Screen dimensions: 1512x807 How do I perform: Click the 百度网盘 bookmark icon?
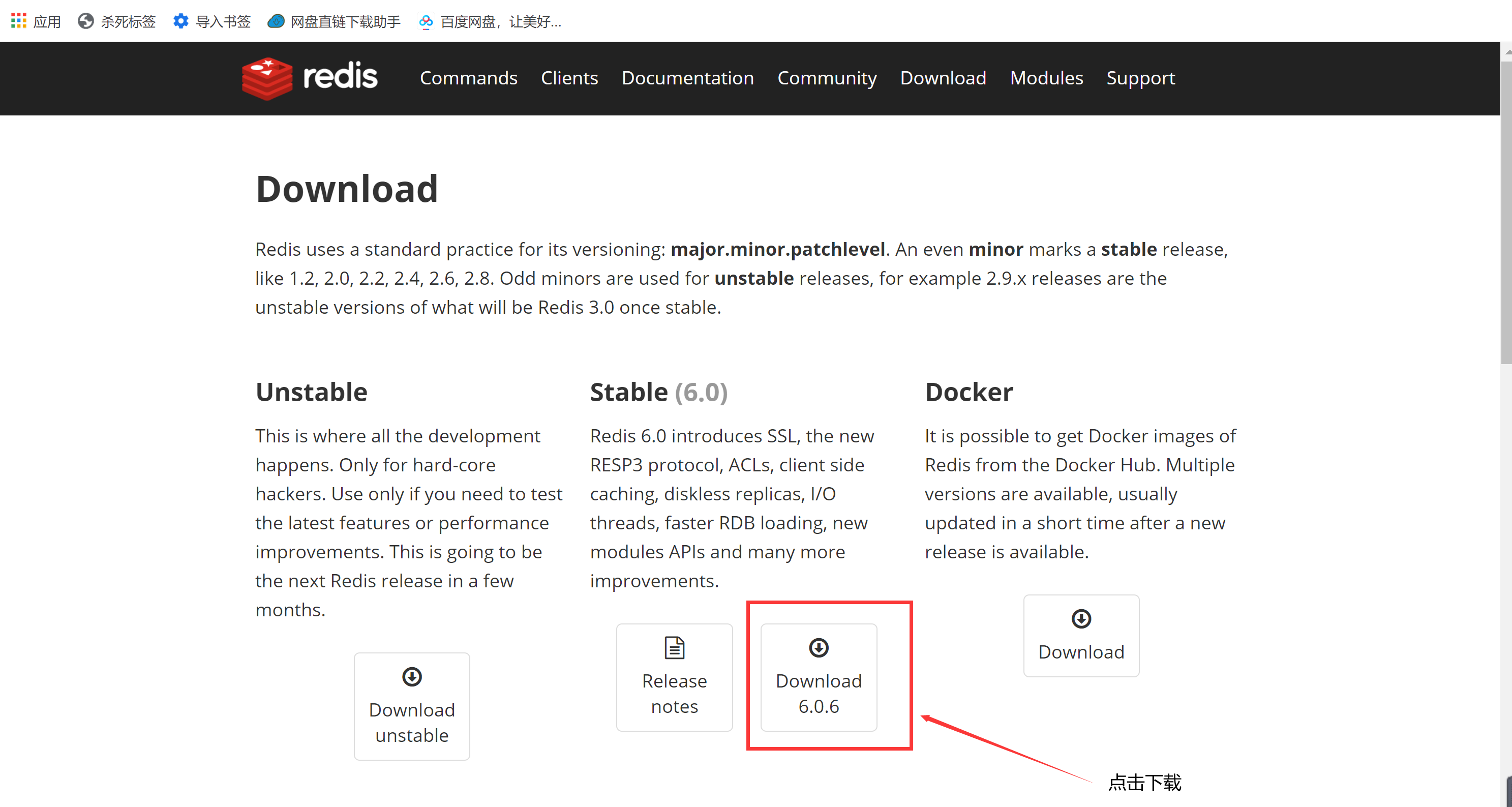click(x=426, y=21)
